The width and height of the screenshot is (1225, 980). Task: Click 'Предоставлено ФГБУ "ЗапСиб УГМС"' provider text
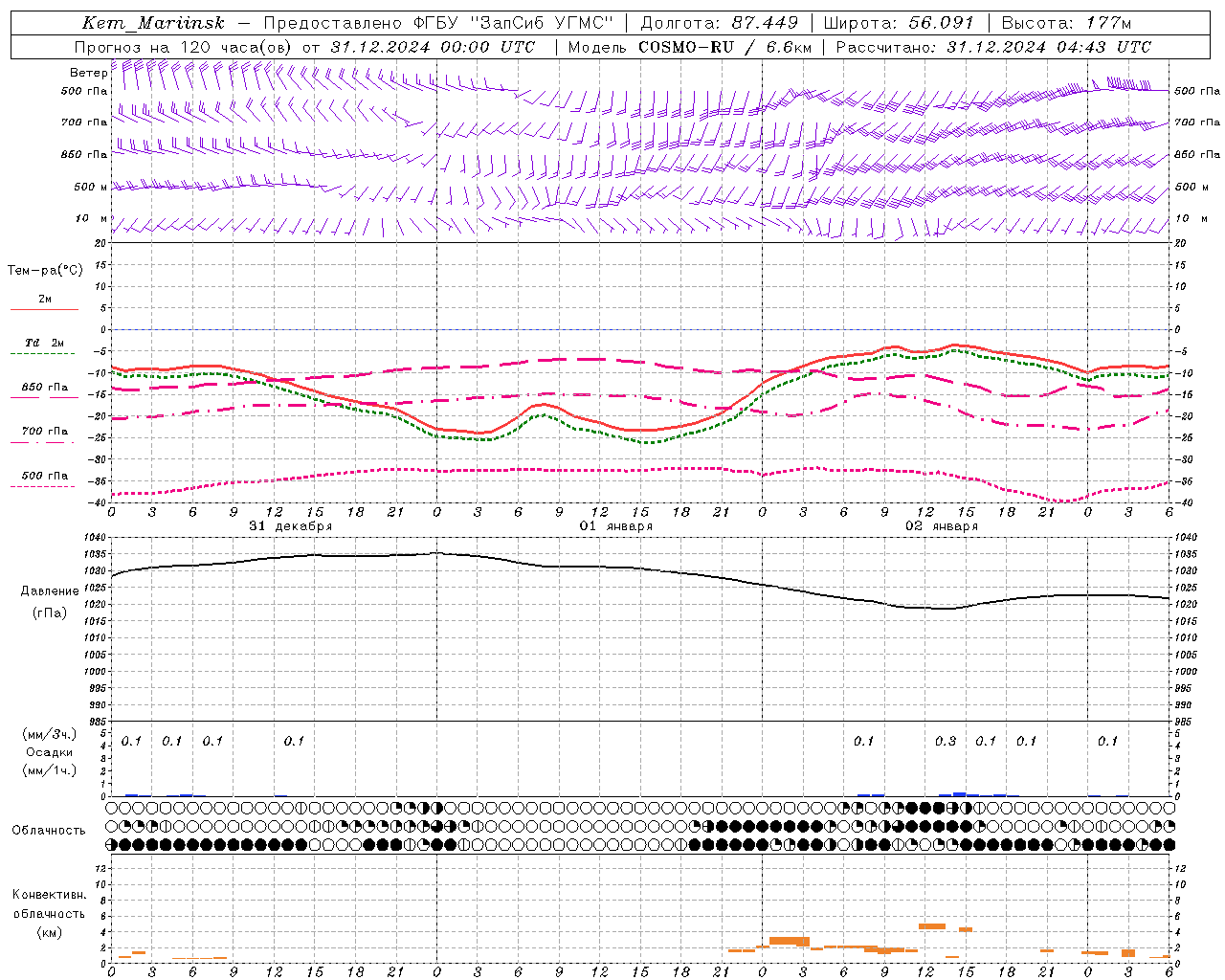pos(437,23)
